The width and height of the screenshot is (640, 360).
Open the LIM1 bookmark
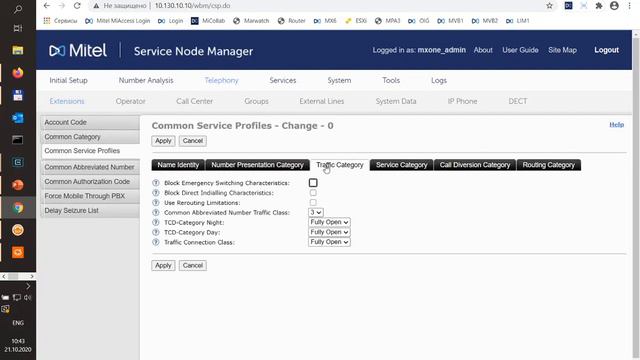[x=518, y=21]
